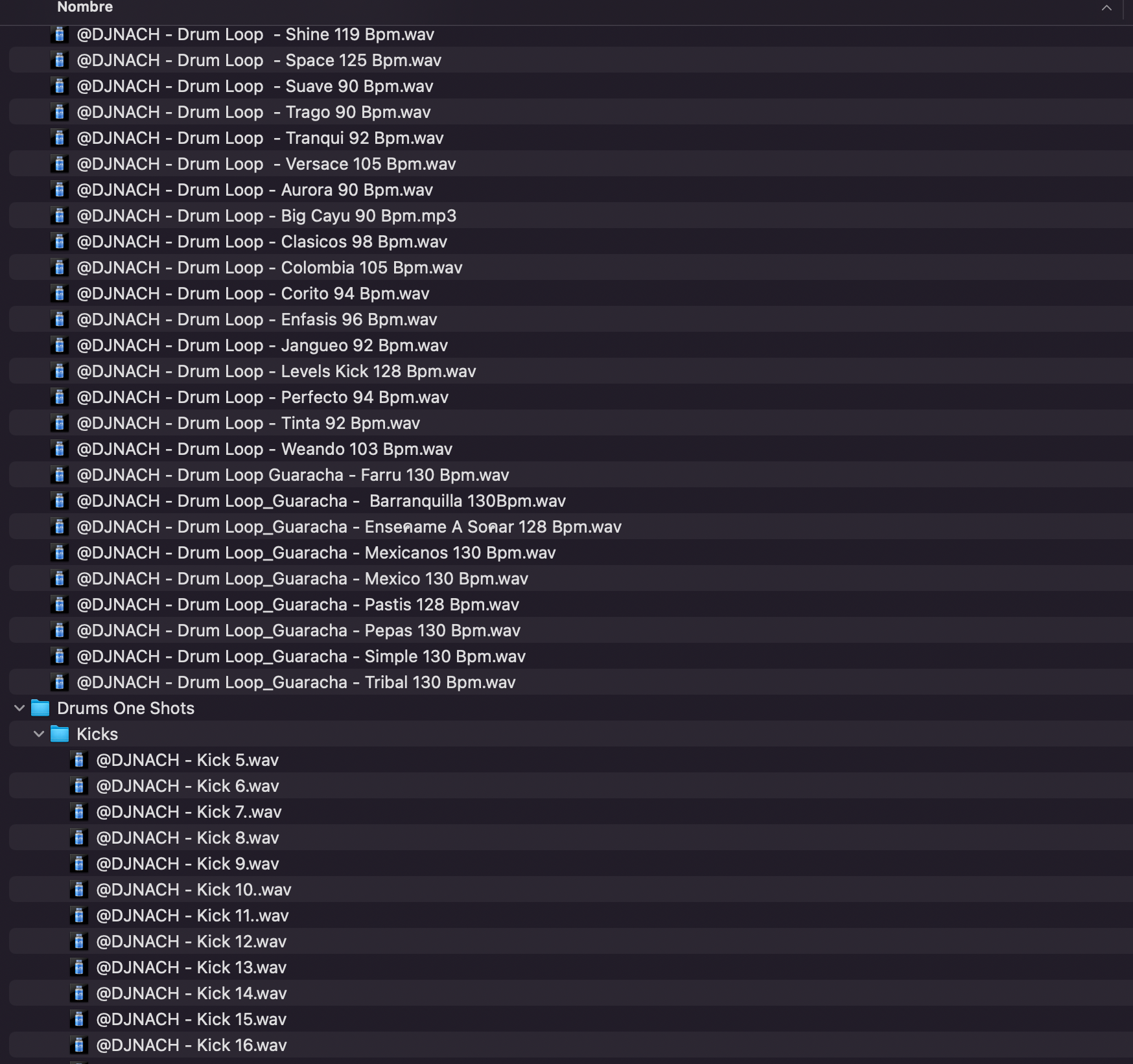Click the Kicks folder icon
Viewport: 1133px width, 1064px height.
[x=60, y=734]
